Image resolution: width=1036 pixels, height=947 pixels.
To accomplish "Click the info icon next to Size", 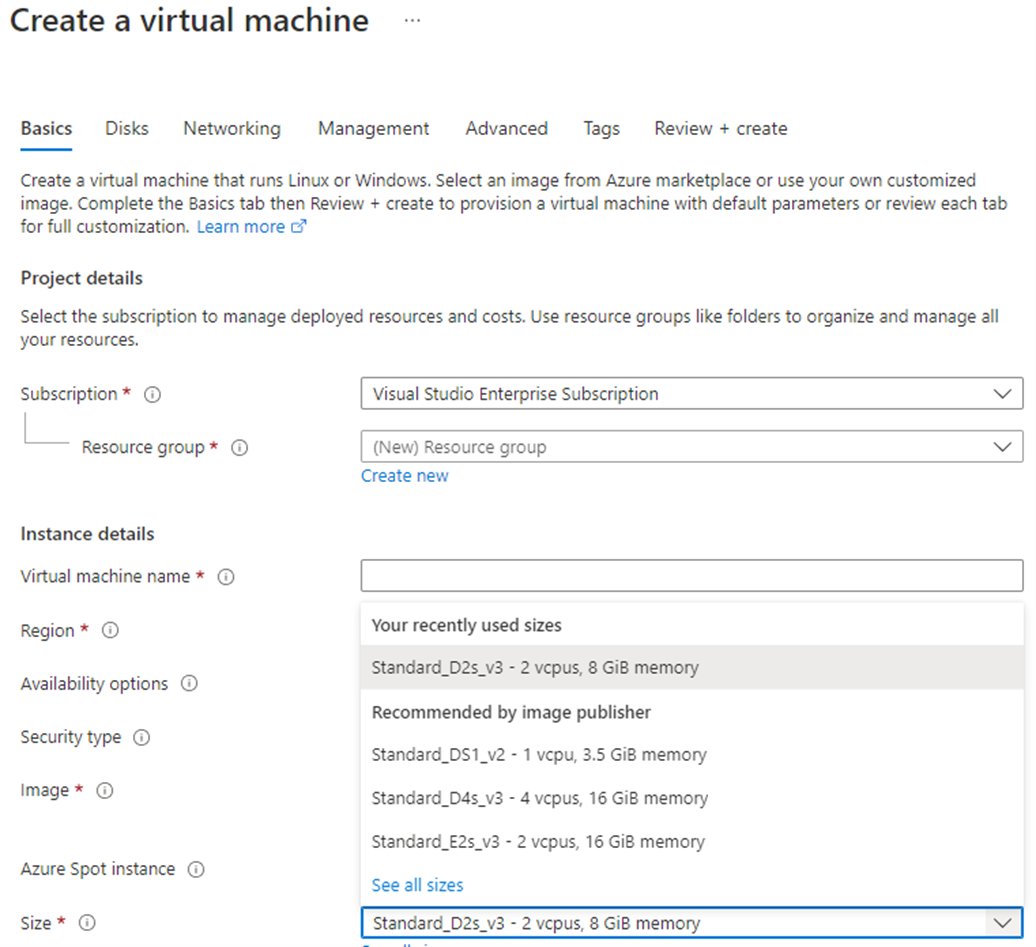I will tap(87, 923).
